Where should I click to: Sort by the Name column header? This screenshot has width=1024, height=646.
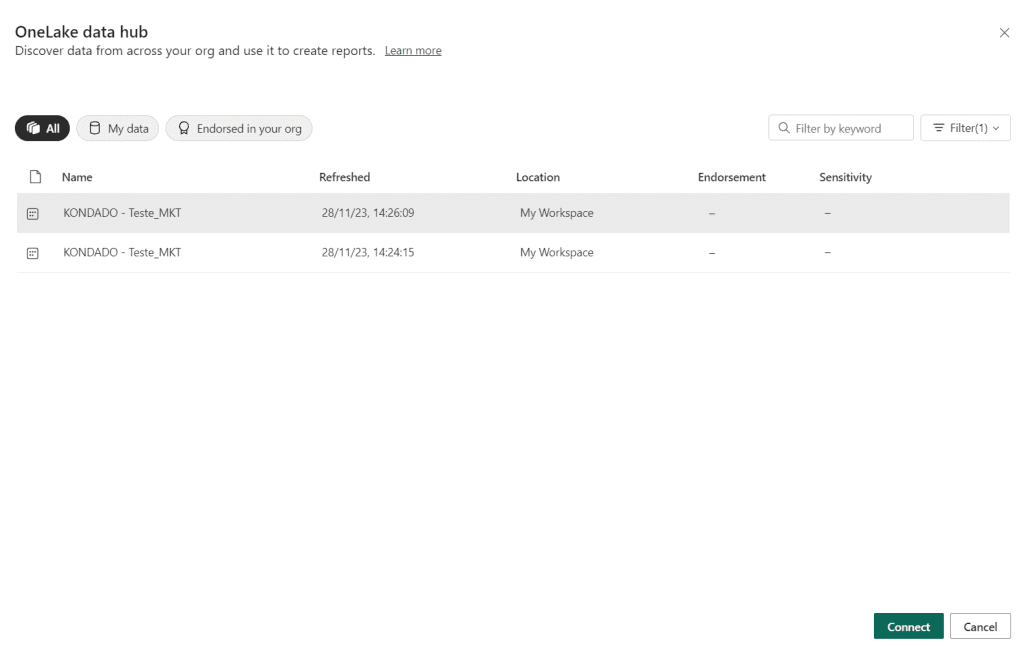pyautogui.click(x=77, y=177)
